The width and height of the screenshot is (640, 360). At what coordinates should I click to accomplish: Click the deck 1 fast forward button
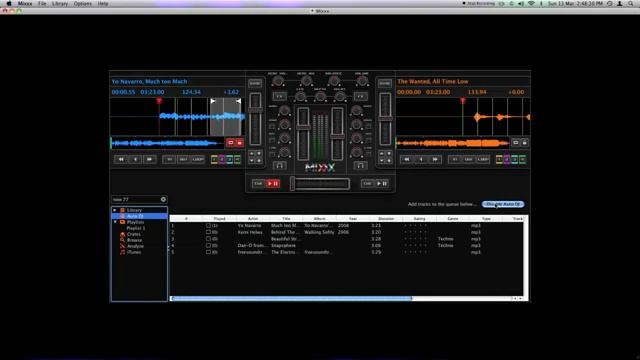coord(149,160)
